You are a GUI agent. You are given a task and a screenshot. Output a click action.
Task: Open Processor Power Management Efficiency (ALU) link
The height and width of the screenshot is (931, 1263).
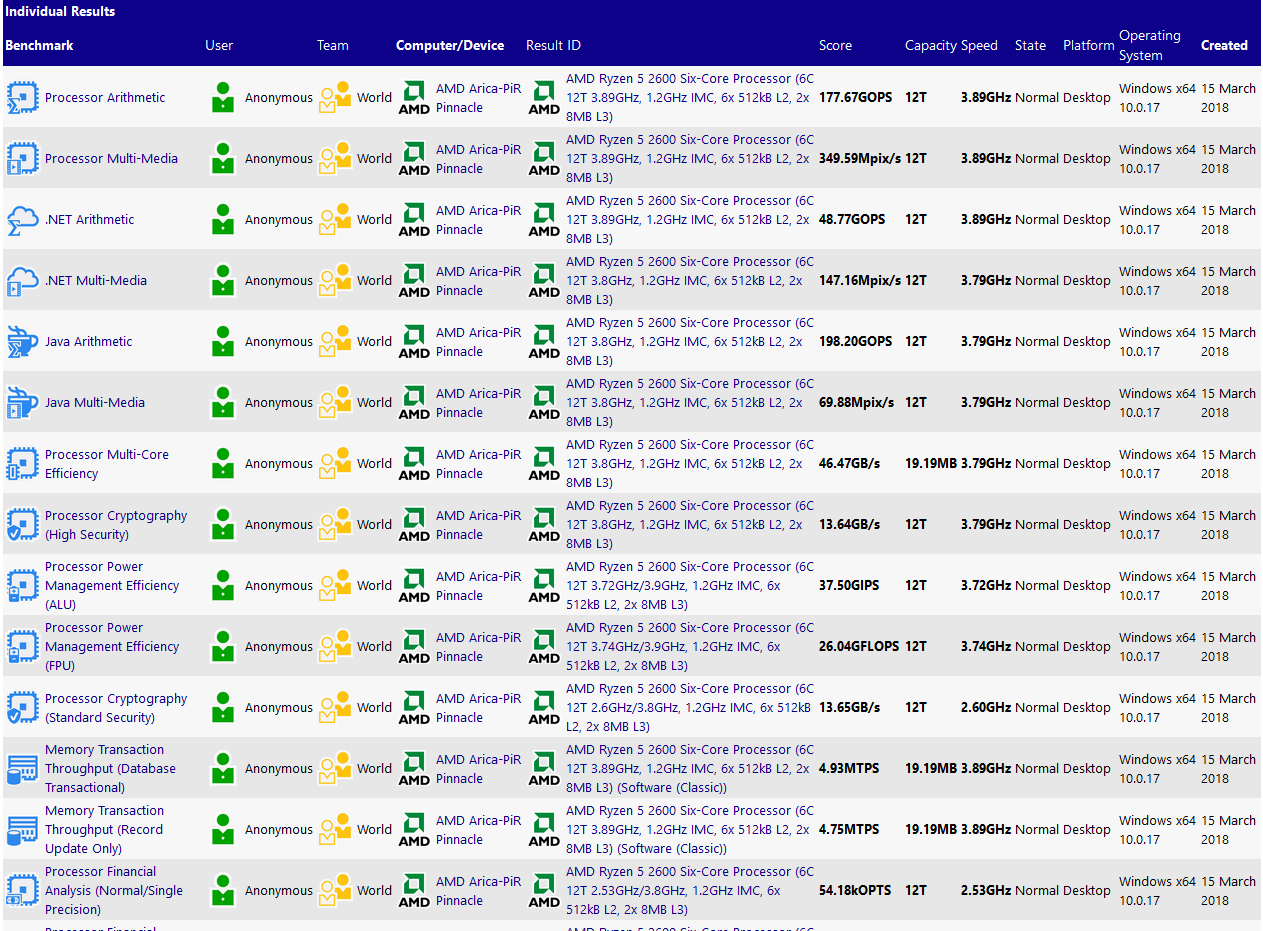click(x=112, y=586)
